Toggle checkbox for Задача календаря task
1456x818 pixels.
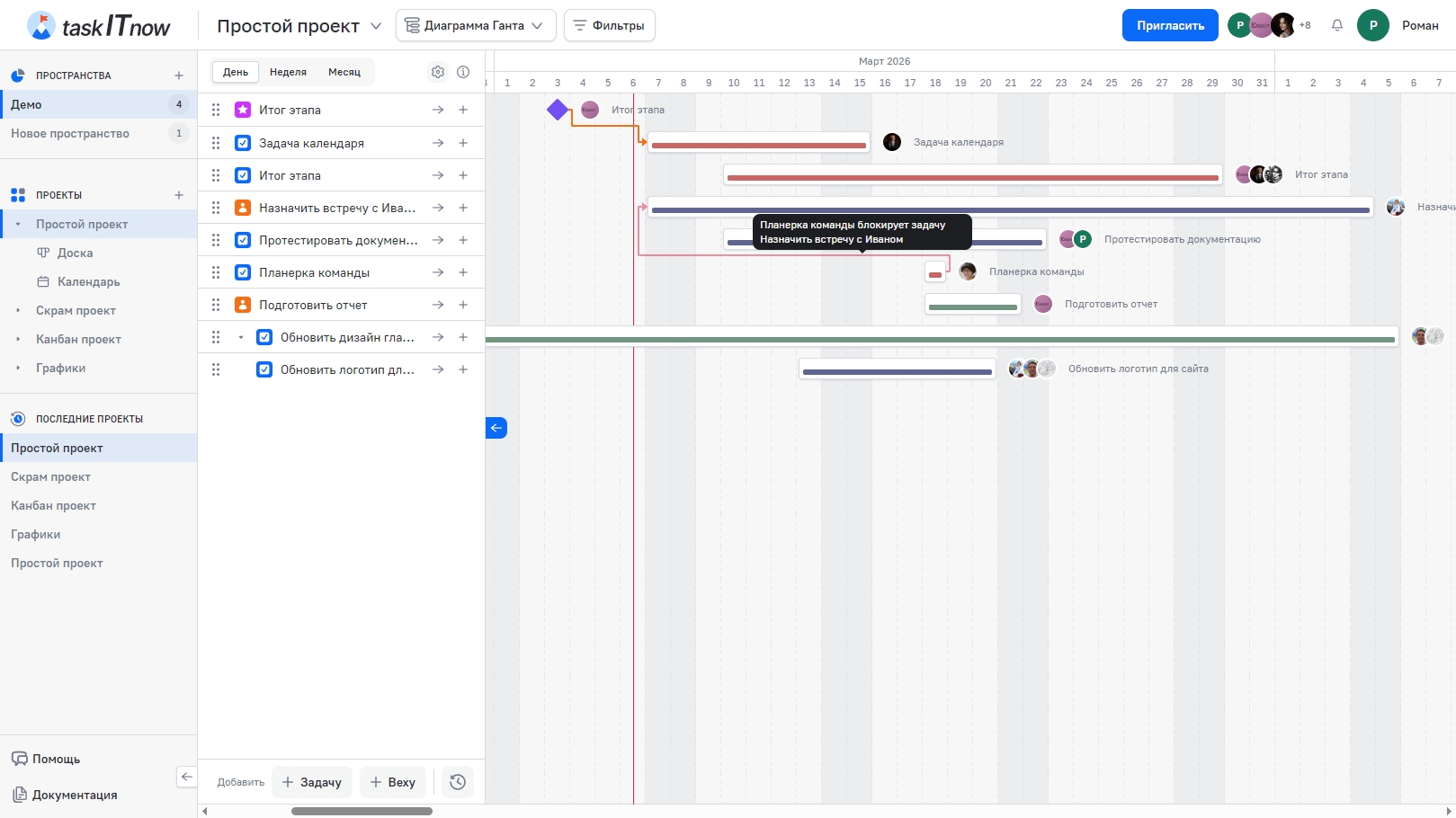pos(243,143)
